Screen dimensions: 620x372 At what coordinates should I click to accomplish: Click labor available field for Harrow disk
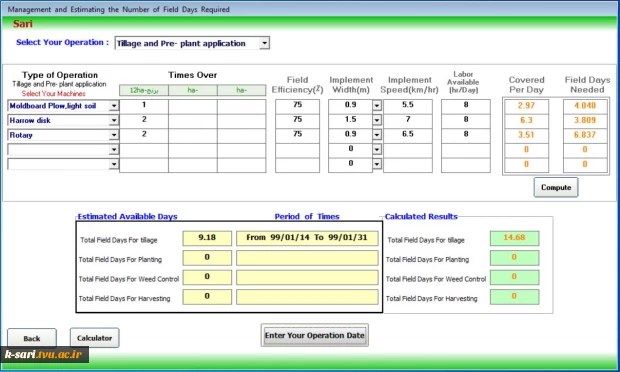click(466, 121)
